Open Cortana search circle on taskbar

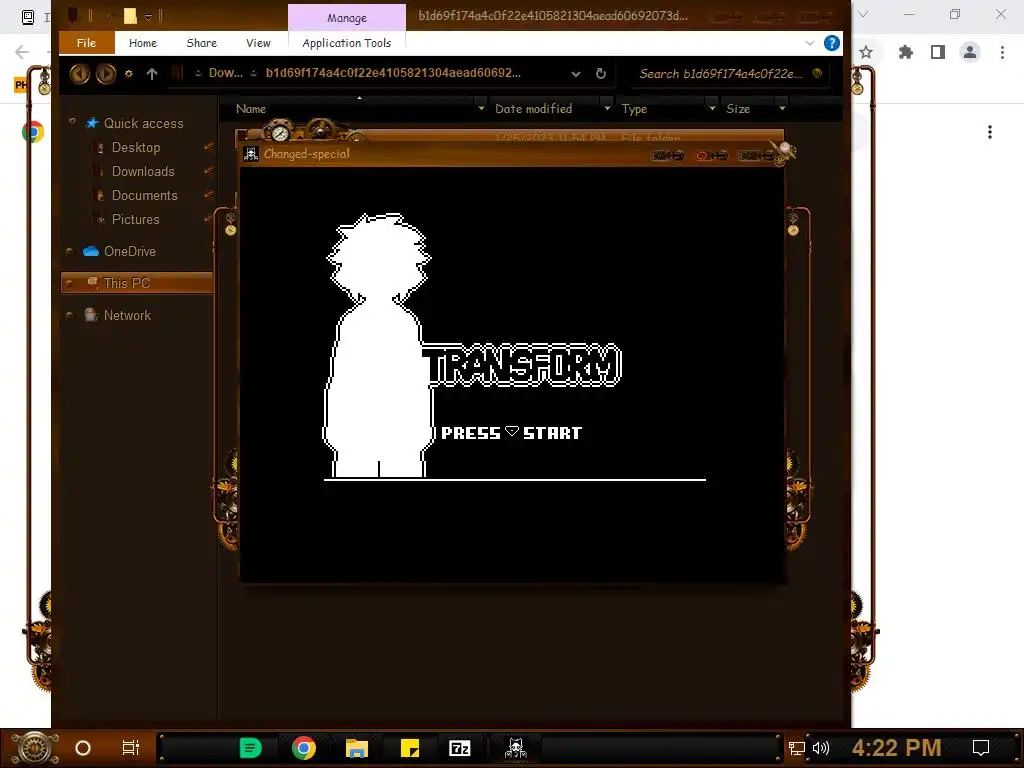(x=83, y=748)
